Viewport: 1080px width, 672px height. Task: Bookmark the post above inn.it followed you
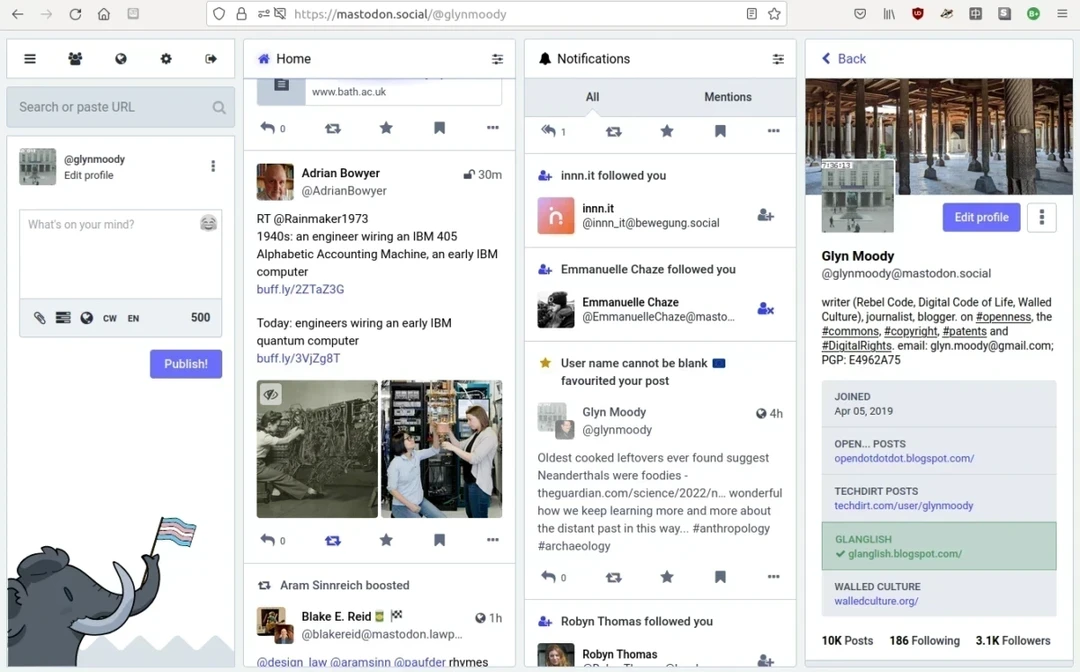point(720,131)
